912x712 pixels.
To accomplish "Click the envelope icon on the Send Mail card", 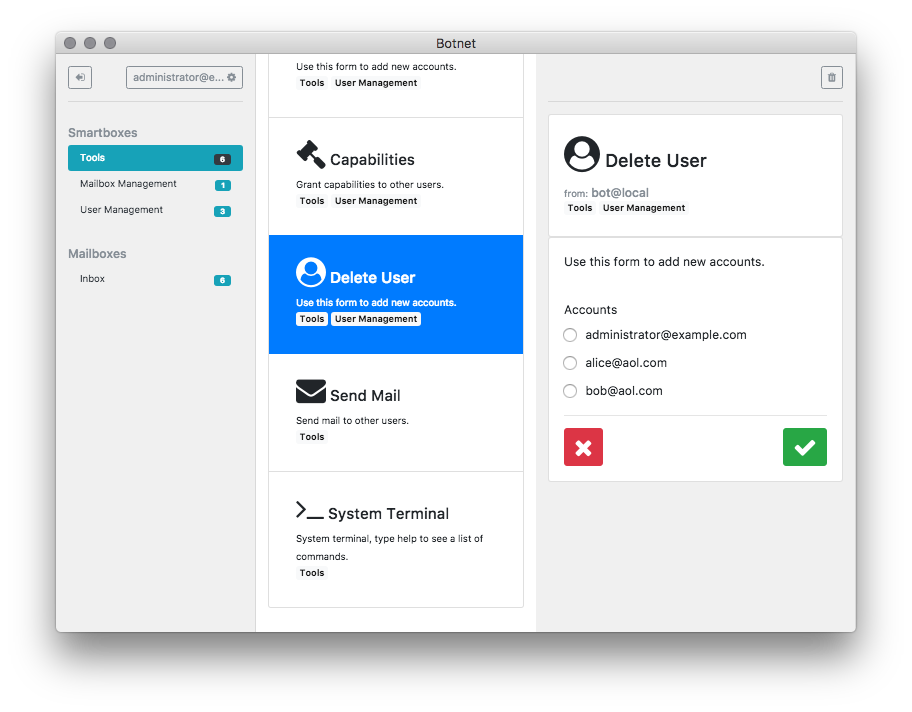I will tap(311, 391).
